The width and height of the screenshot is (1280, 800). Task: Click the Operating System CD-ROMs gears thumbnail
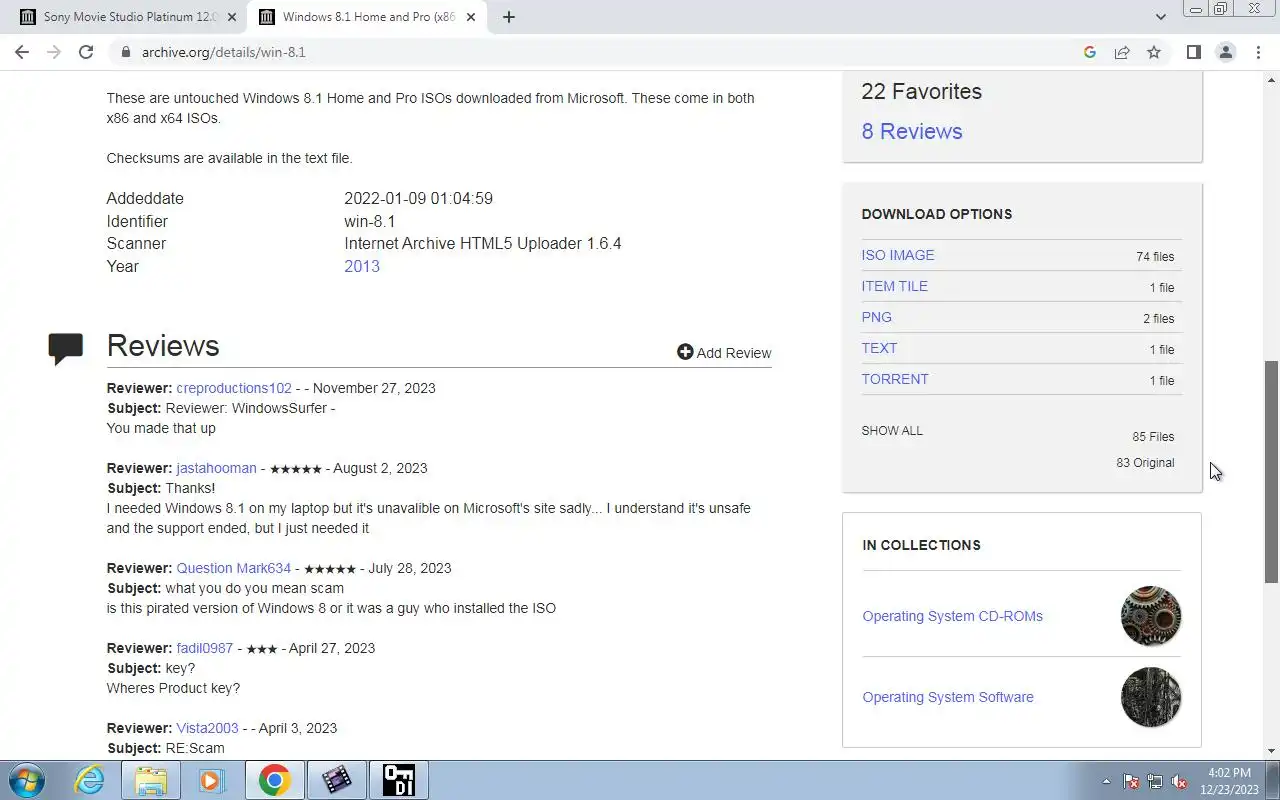[x=1151, y=616]
